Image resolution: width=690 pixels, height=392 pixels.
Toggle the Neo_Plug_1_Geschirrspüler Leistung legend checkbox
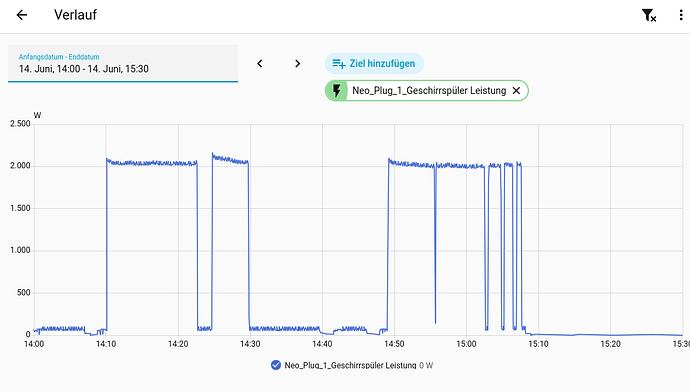276,365
